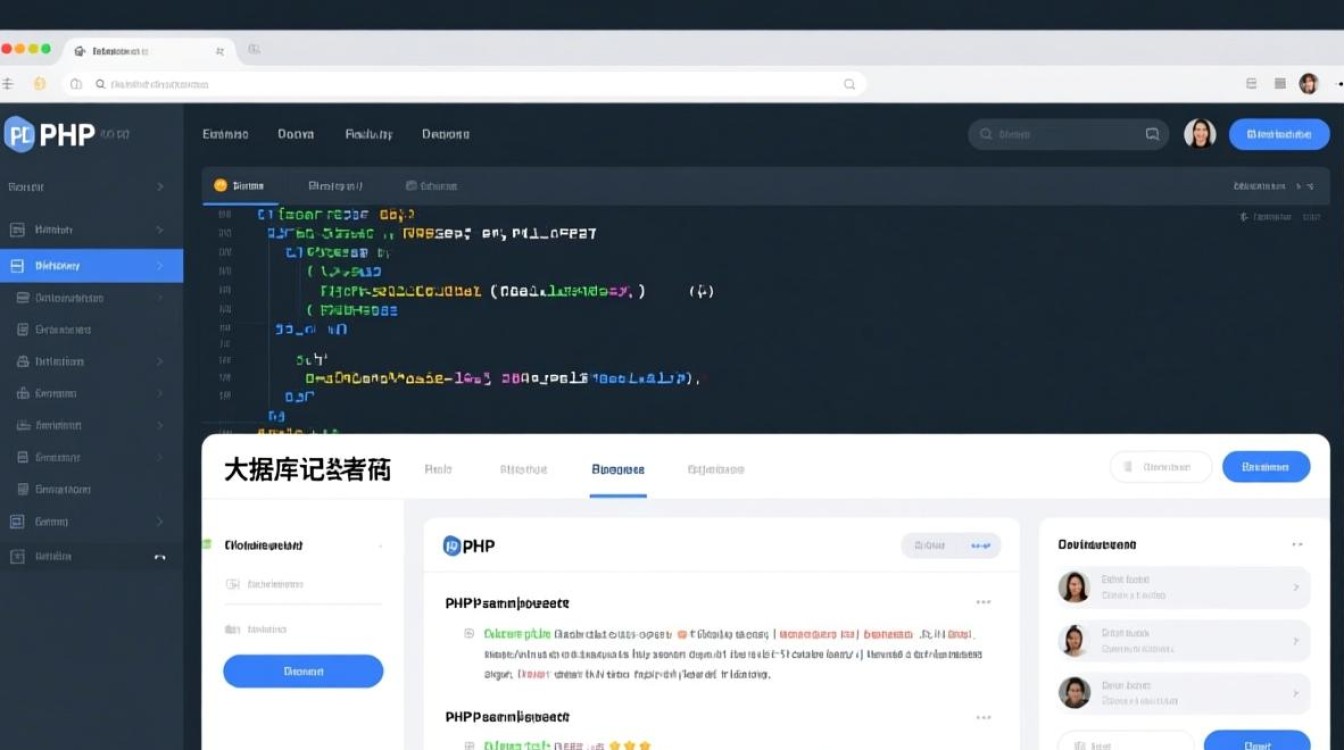Click the PHP badge icon inside the modal card
The image size is (1344, 750).
point(451,545)
